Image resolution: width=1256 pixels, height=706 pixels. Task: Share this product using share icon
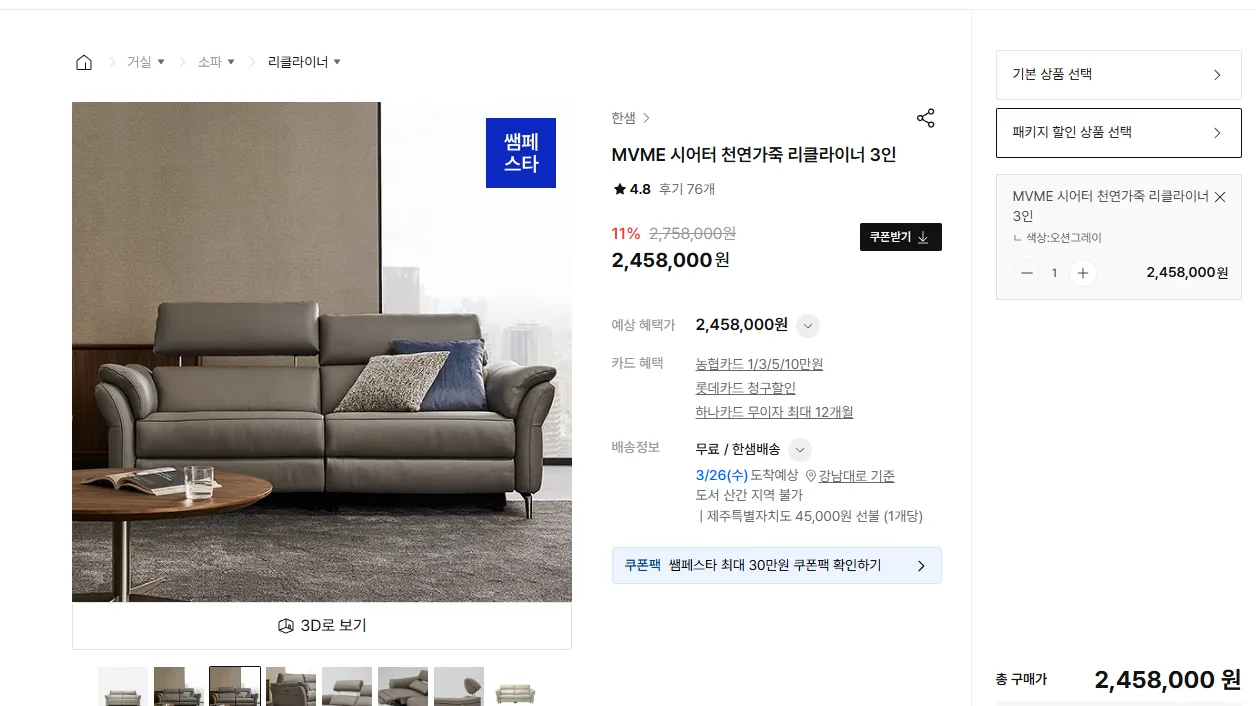point(925,118)
